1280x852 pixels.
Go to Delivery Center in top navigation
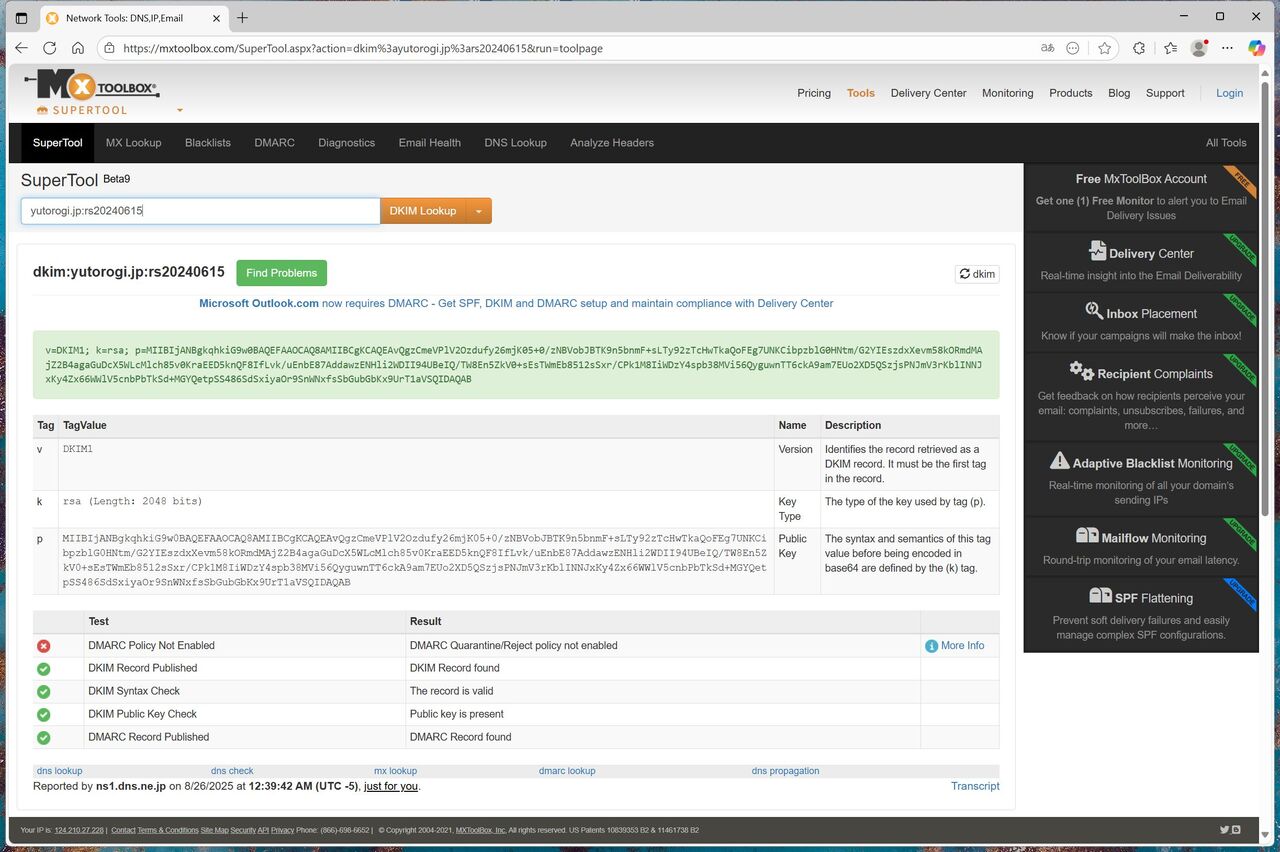[929, 93]
